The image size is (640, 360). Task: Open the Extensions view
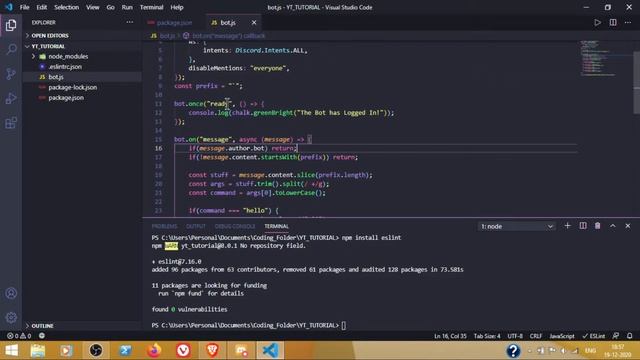[x=11, y=123]
